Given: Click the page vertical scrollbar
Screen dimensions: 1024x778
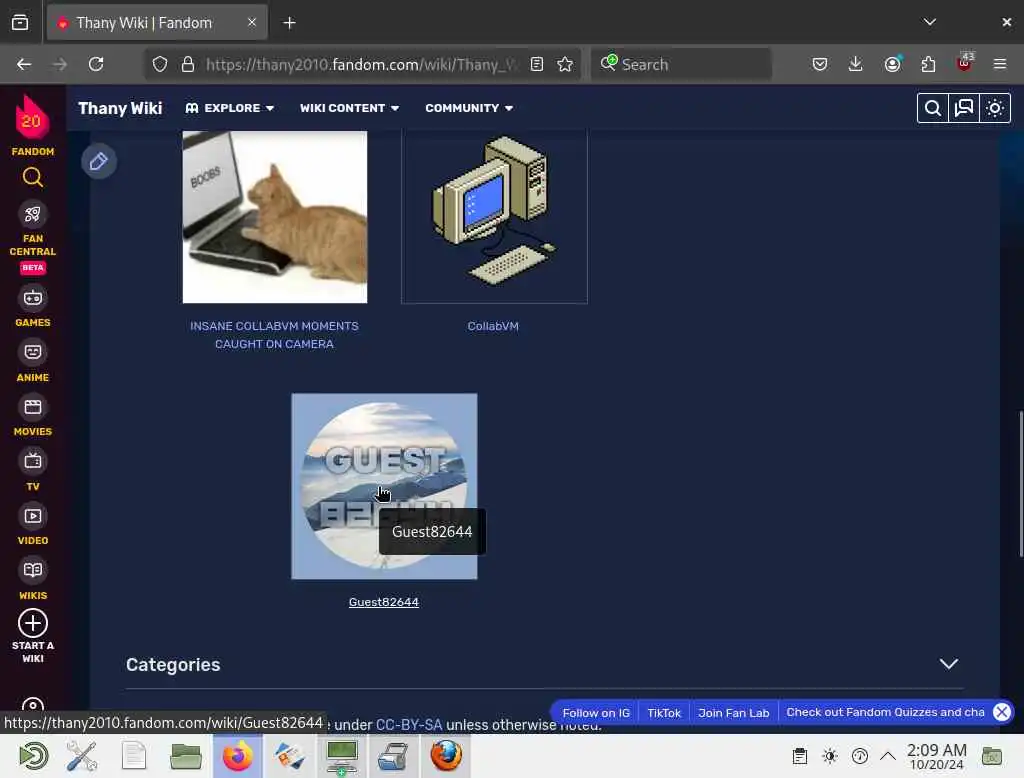Looking at the screenshot, I should pyautogui.click(x=1021, y=483).
